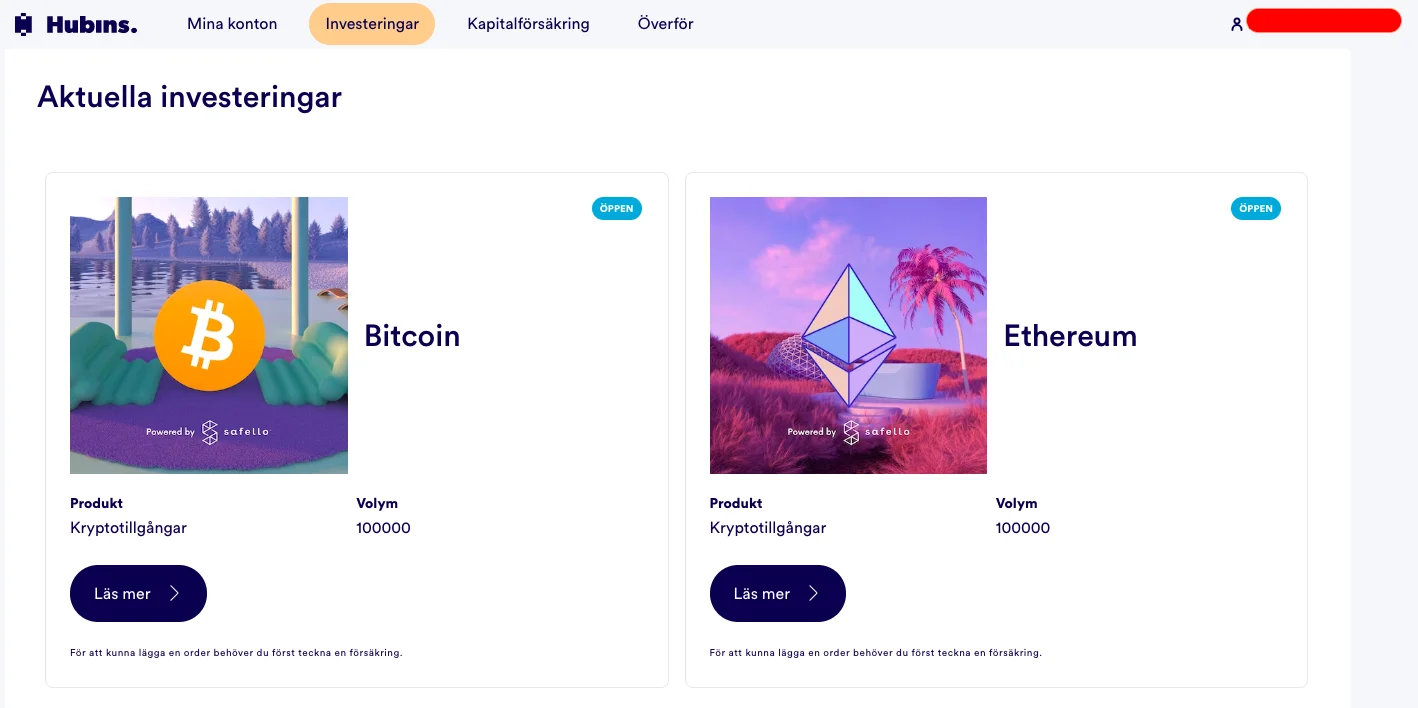
Task: Open the Mina konton tab
Action: pos(232,24)
